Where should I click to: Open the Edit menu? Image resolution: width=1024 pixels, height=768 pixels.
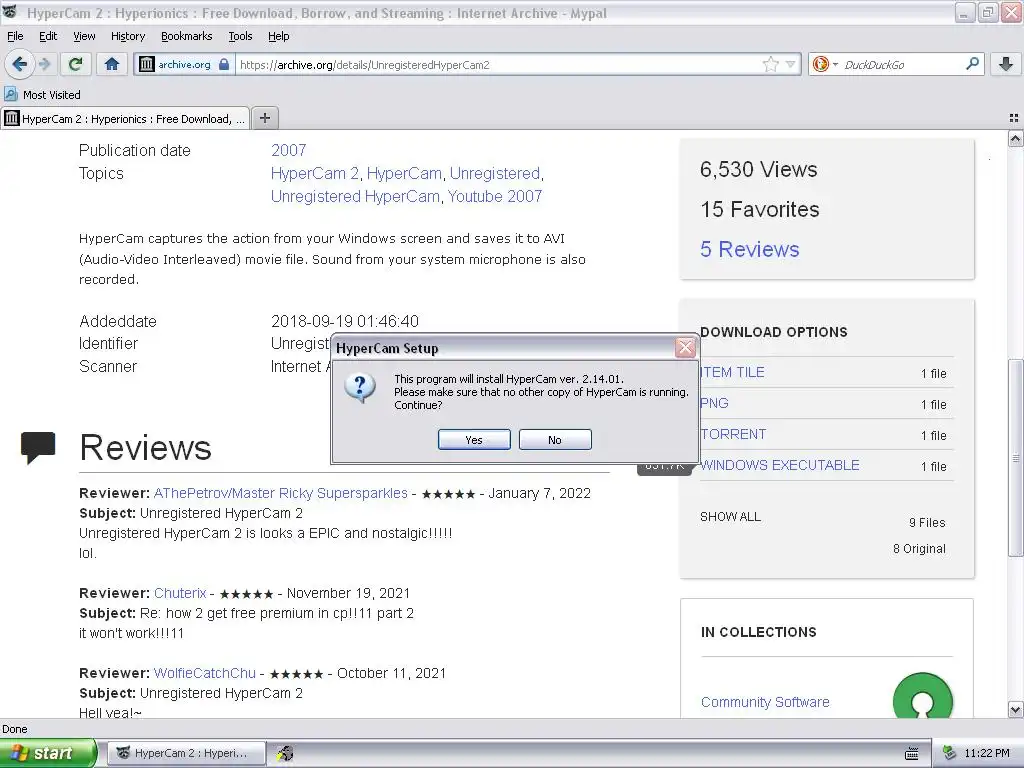pos(48,36)
